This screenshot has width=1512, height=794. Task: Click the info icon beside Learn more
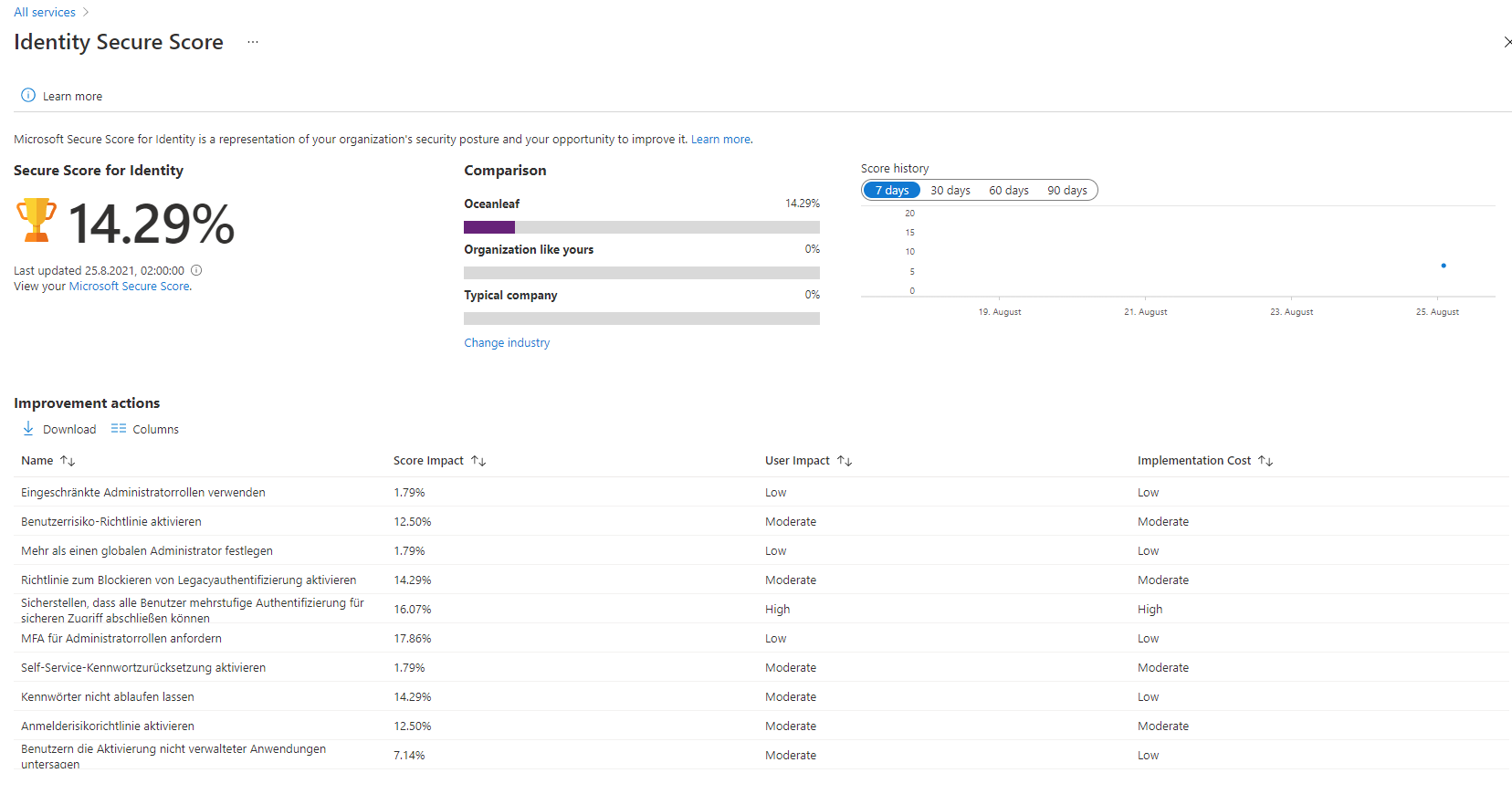tap(28, 96)
